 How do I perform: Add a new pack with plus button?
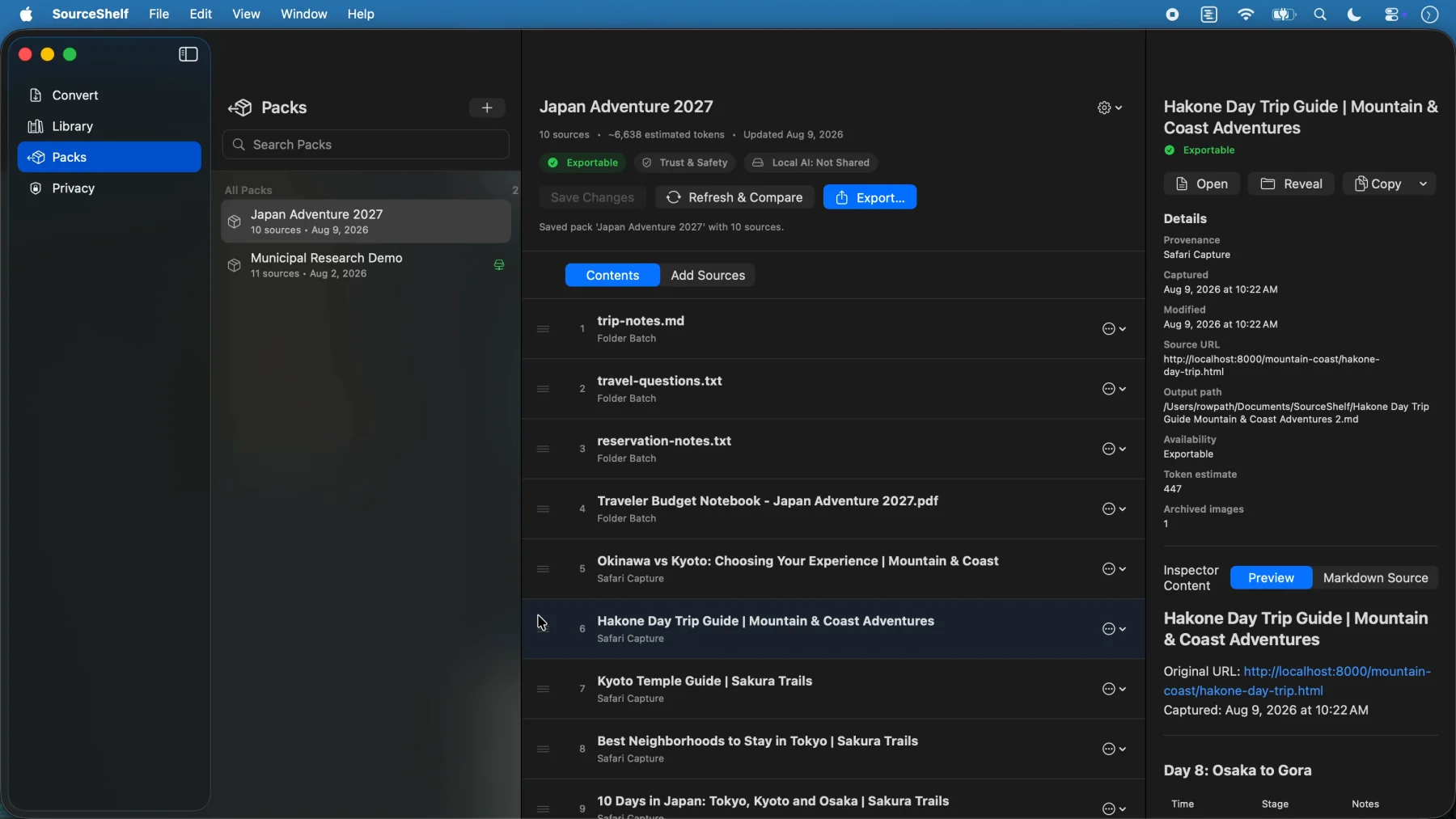487,108
